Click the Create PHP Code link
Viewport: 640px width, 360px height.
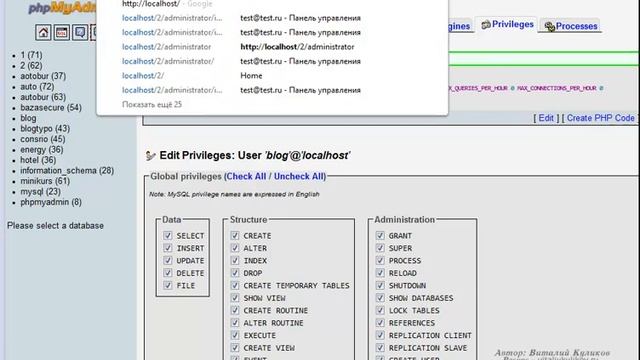600,118
